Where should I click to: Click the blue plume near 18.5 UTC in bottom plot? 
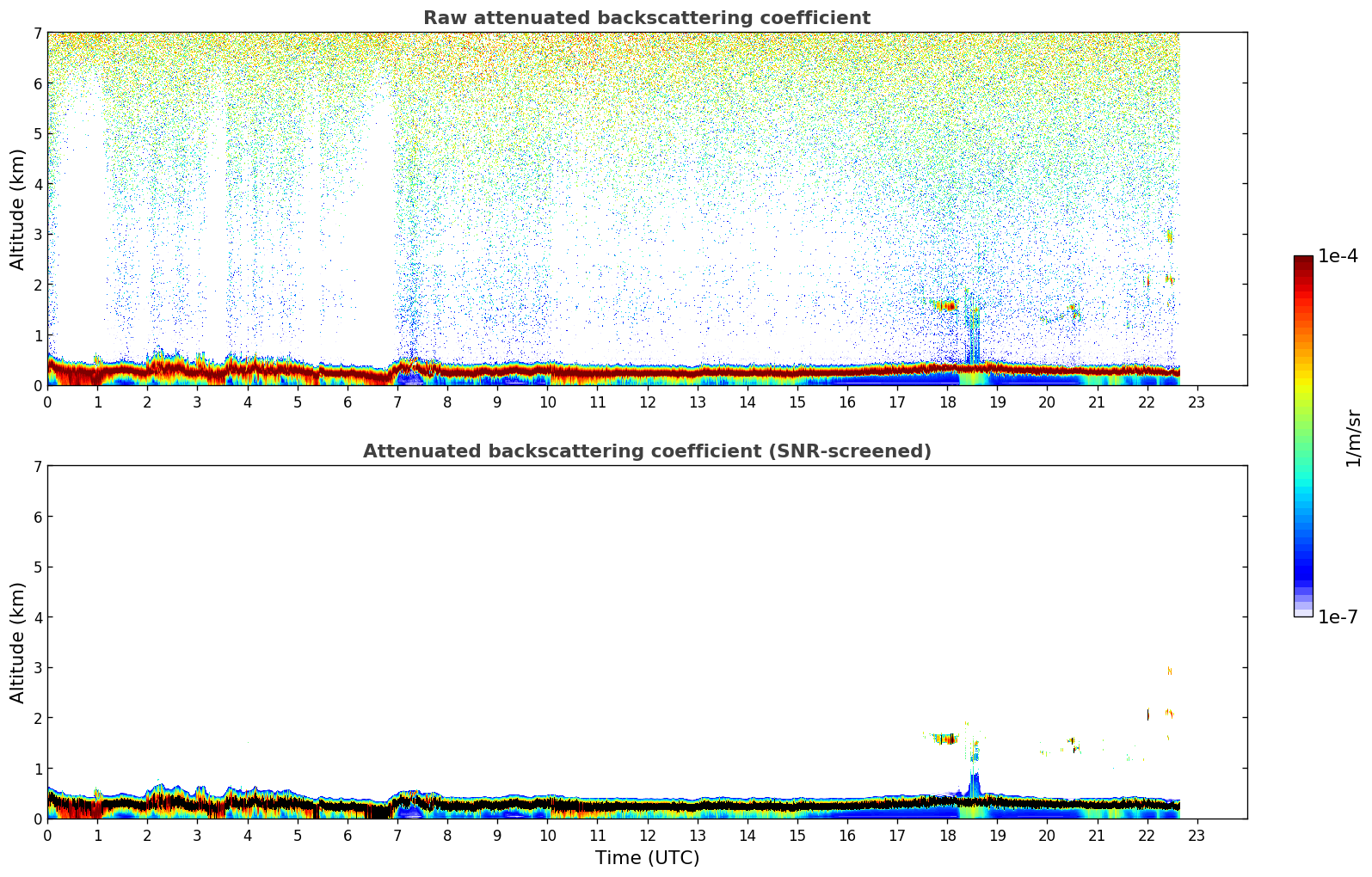pyautogui.click(x=974, y=785)
